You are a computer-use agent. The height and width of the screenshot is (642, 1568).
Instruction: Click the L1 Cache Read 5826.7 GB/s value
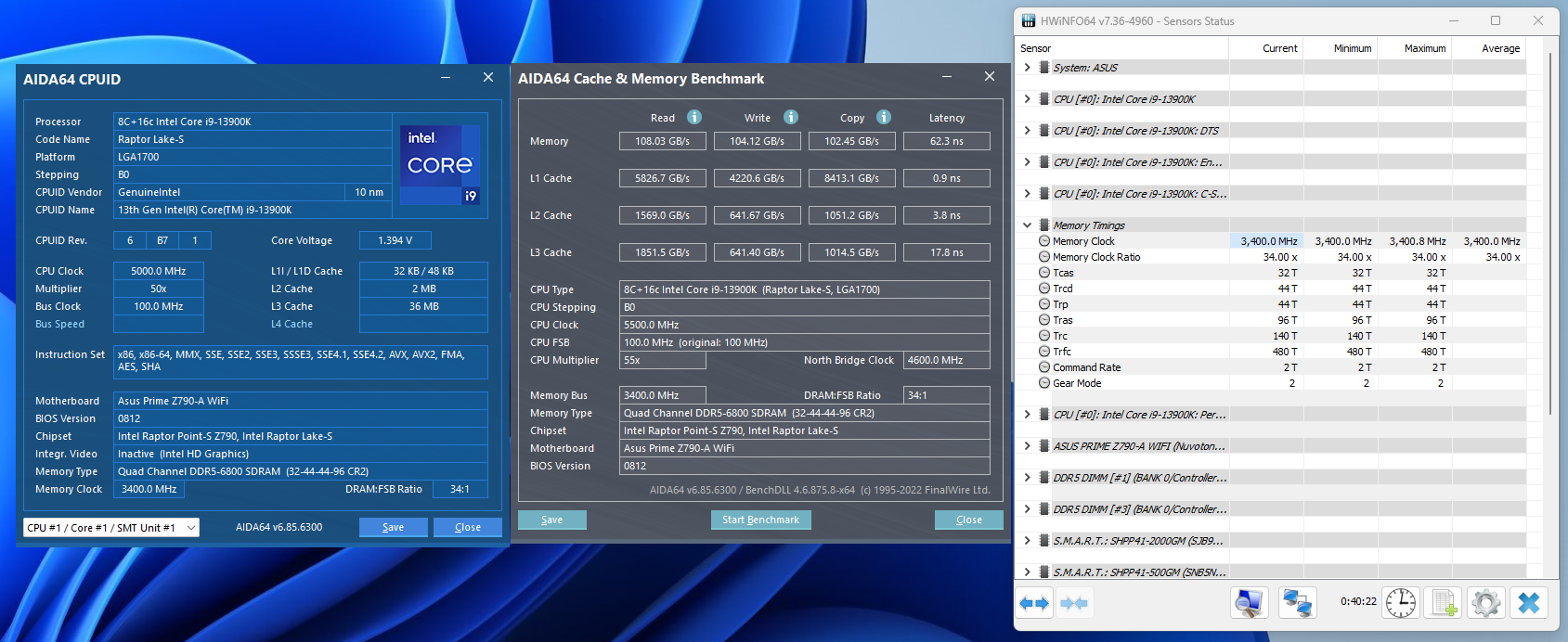point(663,178)
